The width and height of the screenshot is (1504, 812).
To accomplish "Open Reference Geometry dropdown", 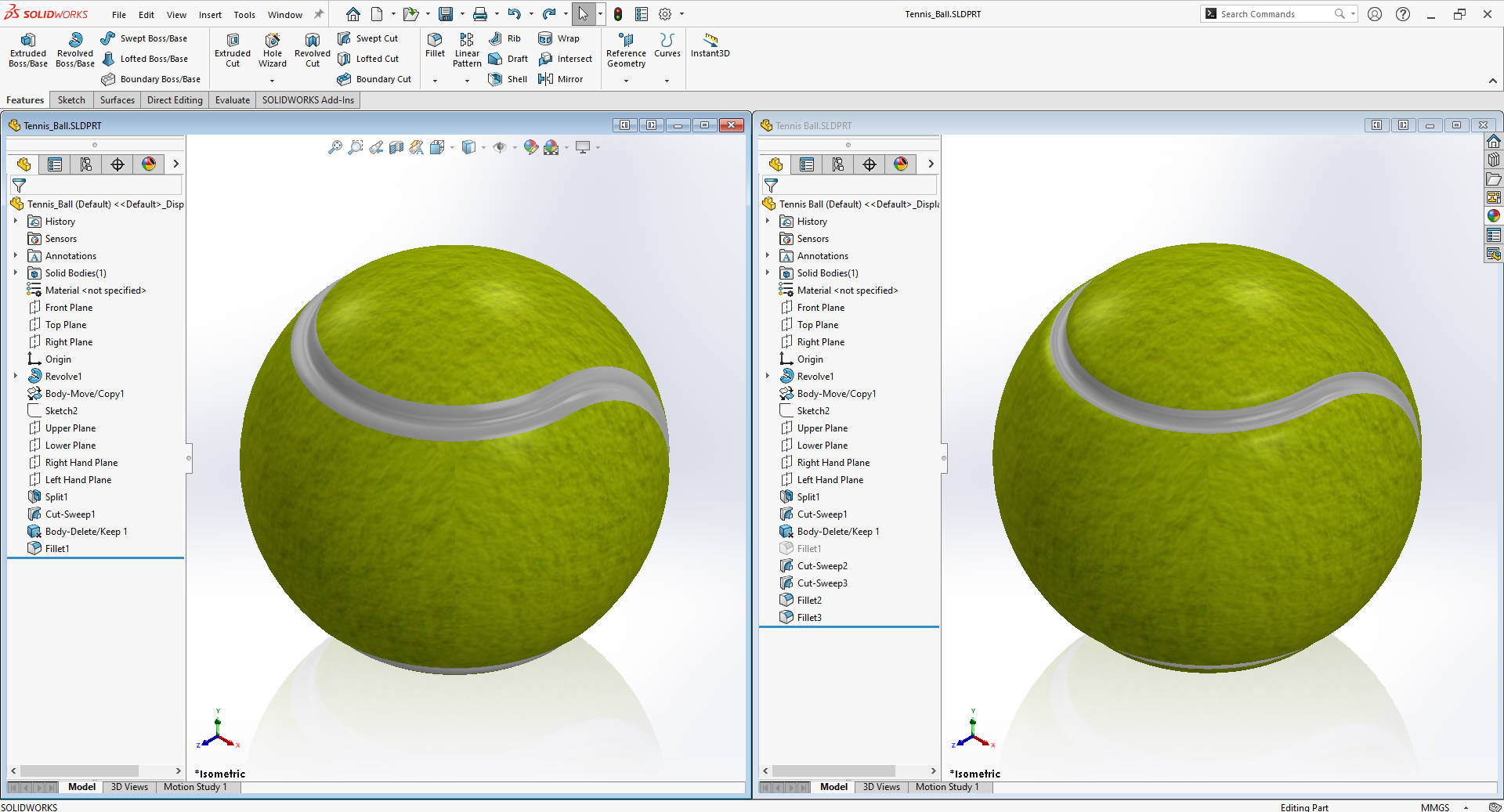I will (x=626, y=81).
